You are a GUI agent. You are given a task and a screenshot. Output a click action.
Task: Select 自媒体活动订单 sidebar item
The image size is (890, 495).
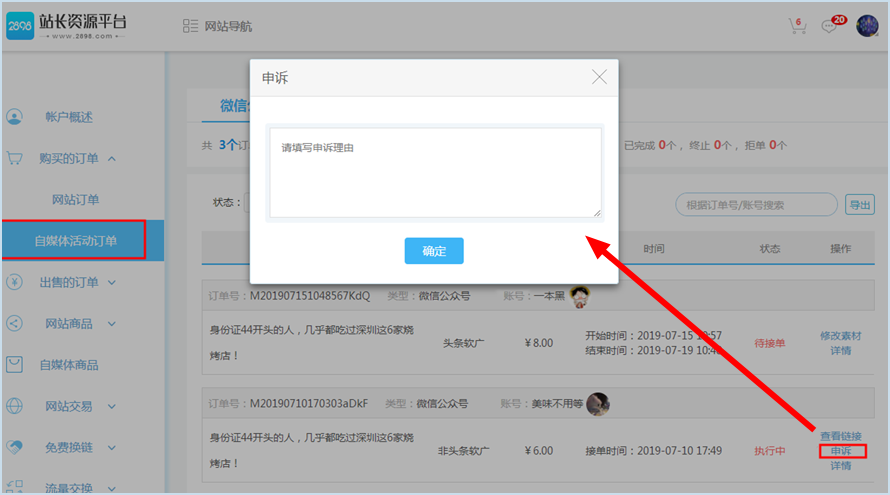(x=75, y=240)
